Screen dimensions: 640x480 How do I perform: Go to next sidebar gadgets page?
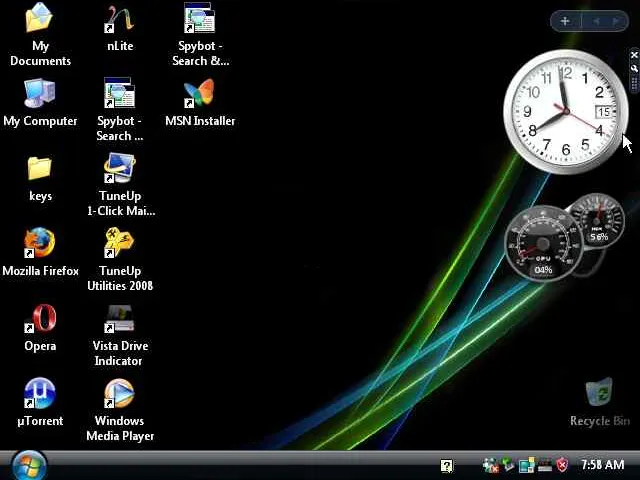(615, 21)
